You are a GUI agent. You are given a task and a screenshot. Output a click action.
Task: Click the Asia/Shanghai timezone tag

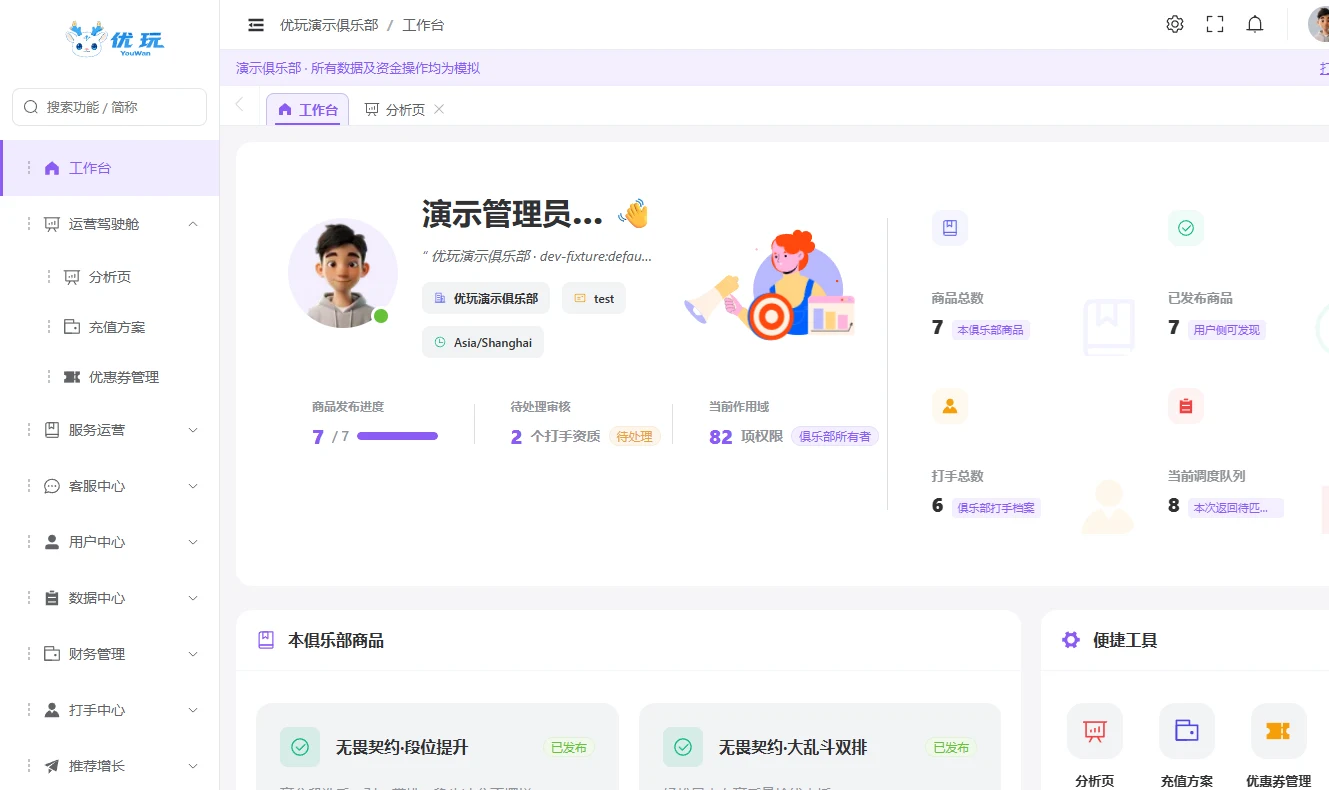(483, 342)
